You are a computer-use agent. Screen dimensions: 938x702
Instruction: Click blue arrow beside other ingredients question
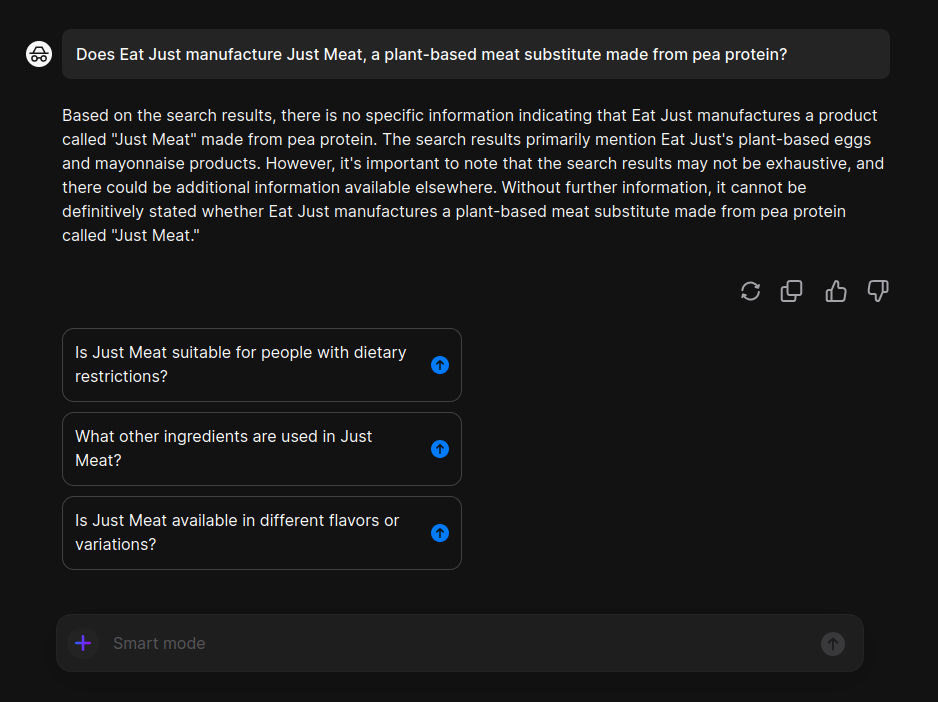point(440,449)
